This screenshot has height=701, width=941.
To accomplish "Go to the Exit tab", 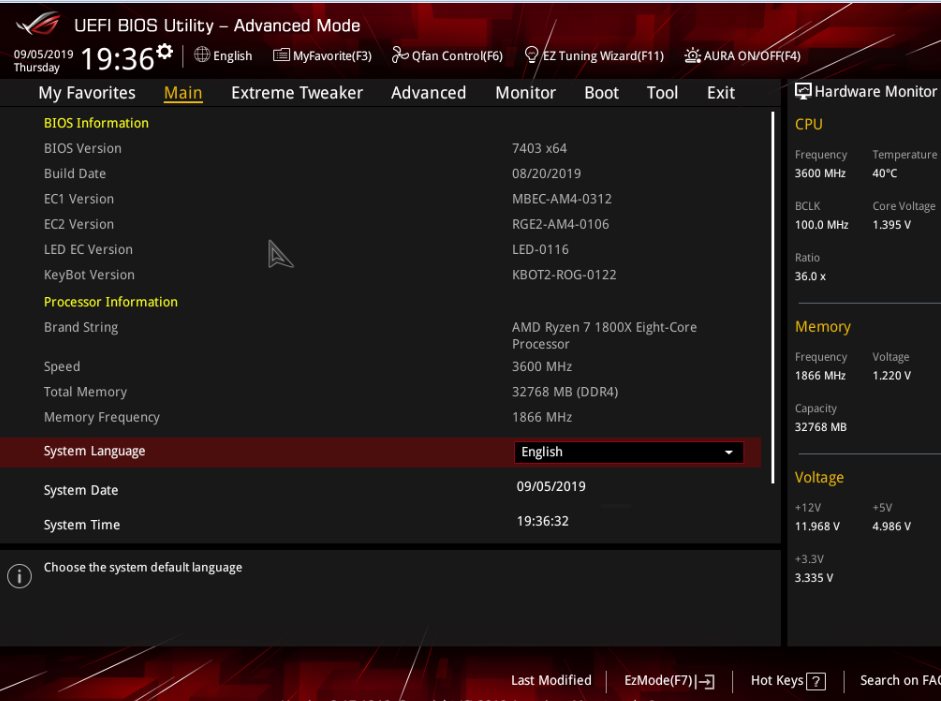I will point(721,92).
